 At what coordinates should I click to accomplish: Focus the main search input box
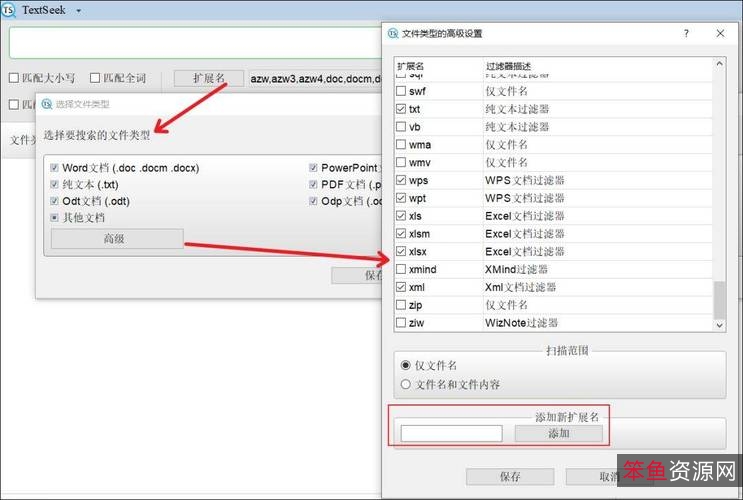point(195,42)
